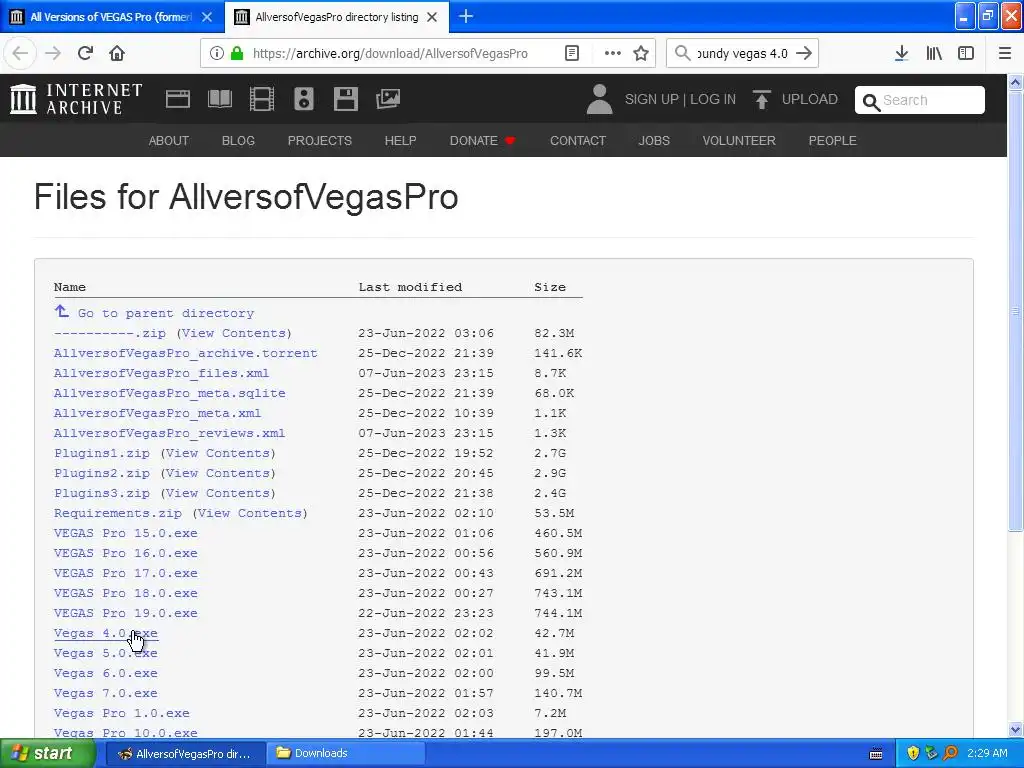The height and width of the screenshot is (768, 1024).
Task: Download Vegas 4.0.exe
Action: [106, 633]
